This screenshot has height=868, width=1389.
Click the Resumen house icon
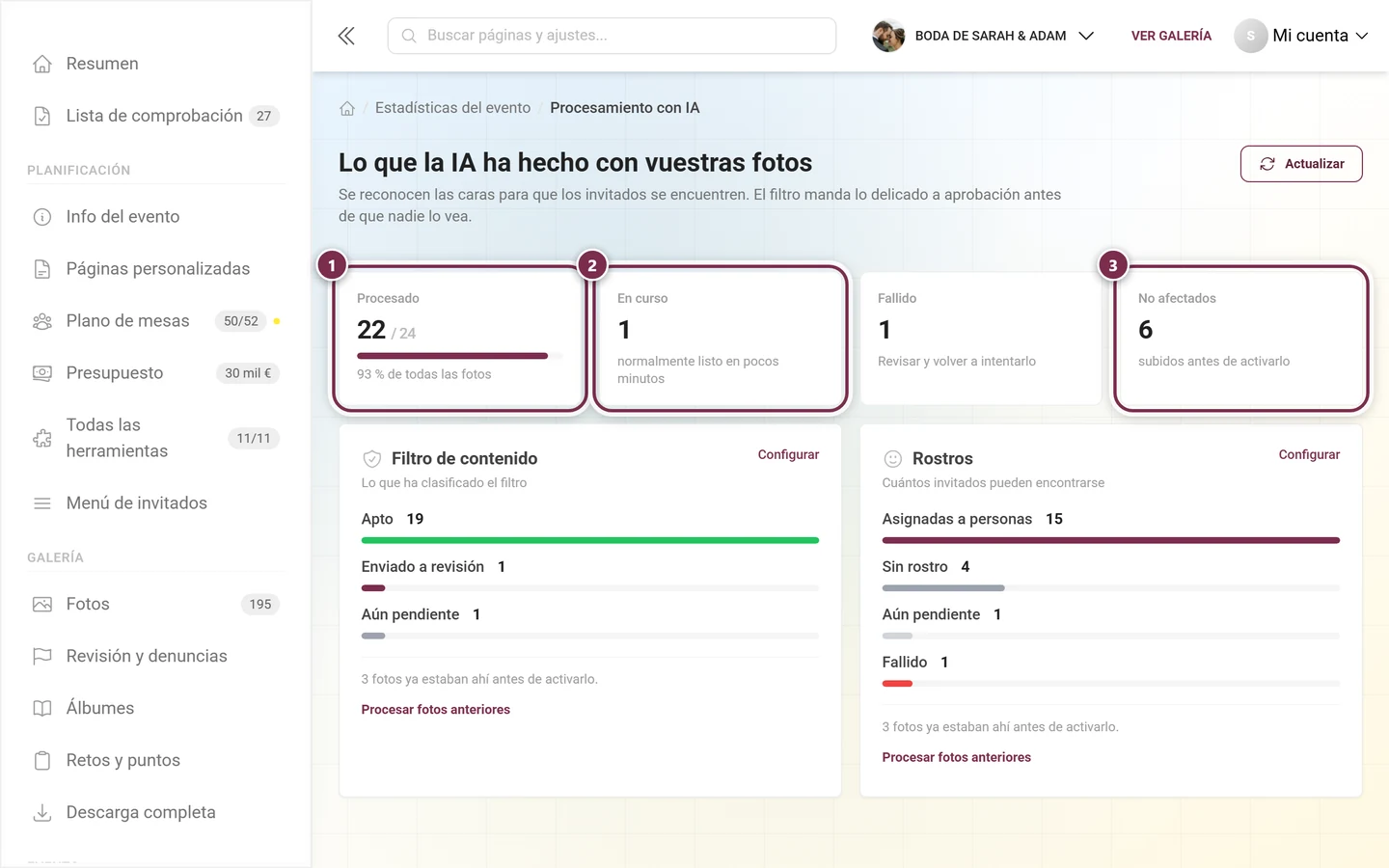(x=42, y=64)
